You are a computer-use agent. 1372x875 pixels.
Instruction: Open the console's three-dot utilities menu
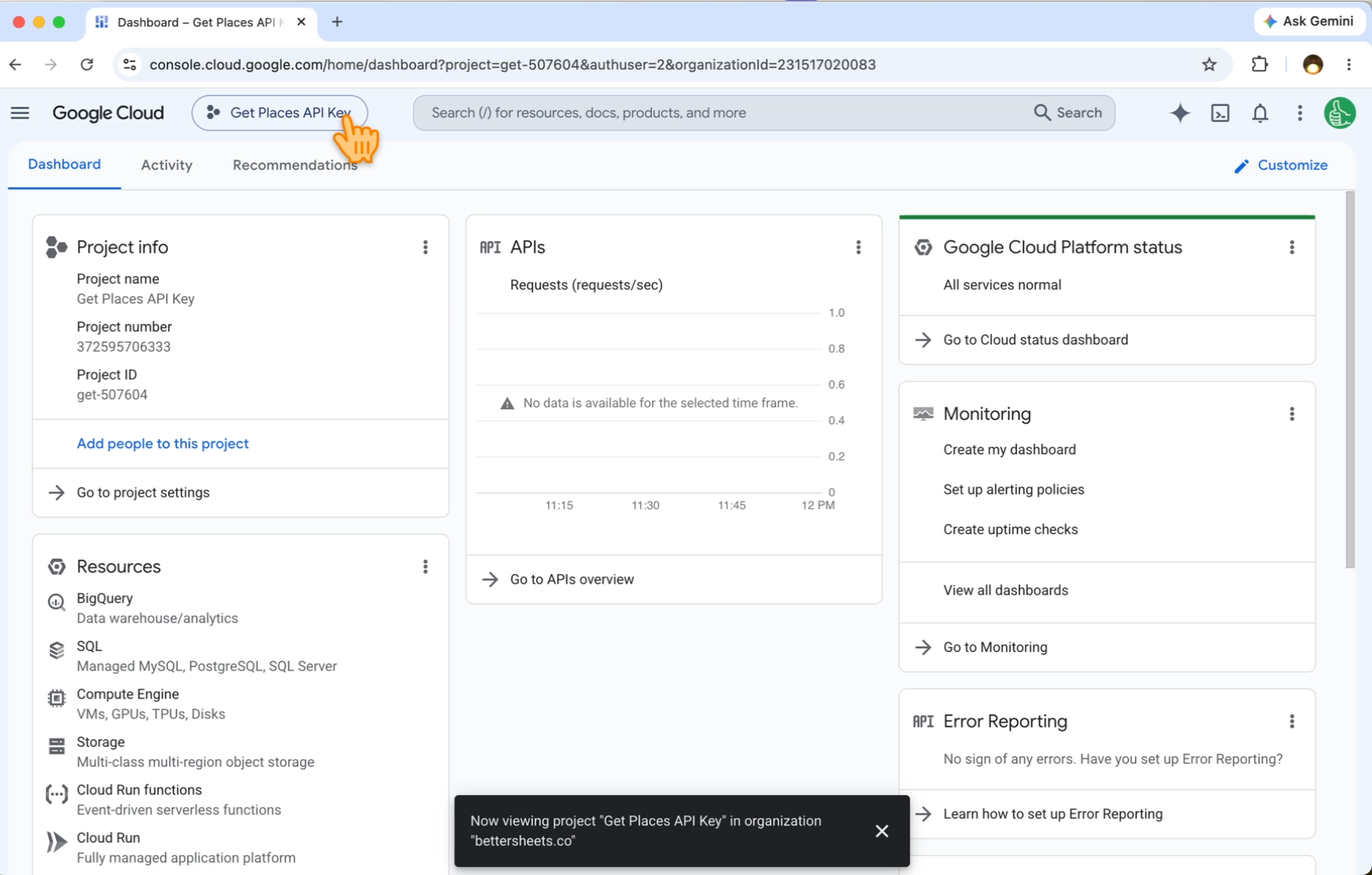tap(1300, 113)
